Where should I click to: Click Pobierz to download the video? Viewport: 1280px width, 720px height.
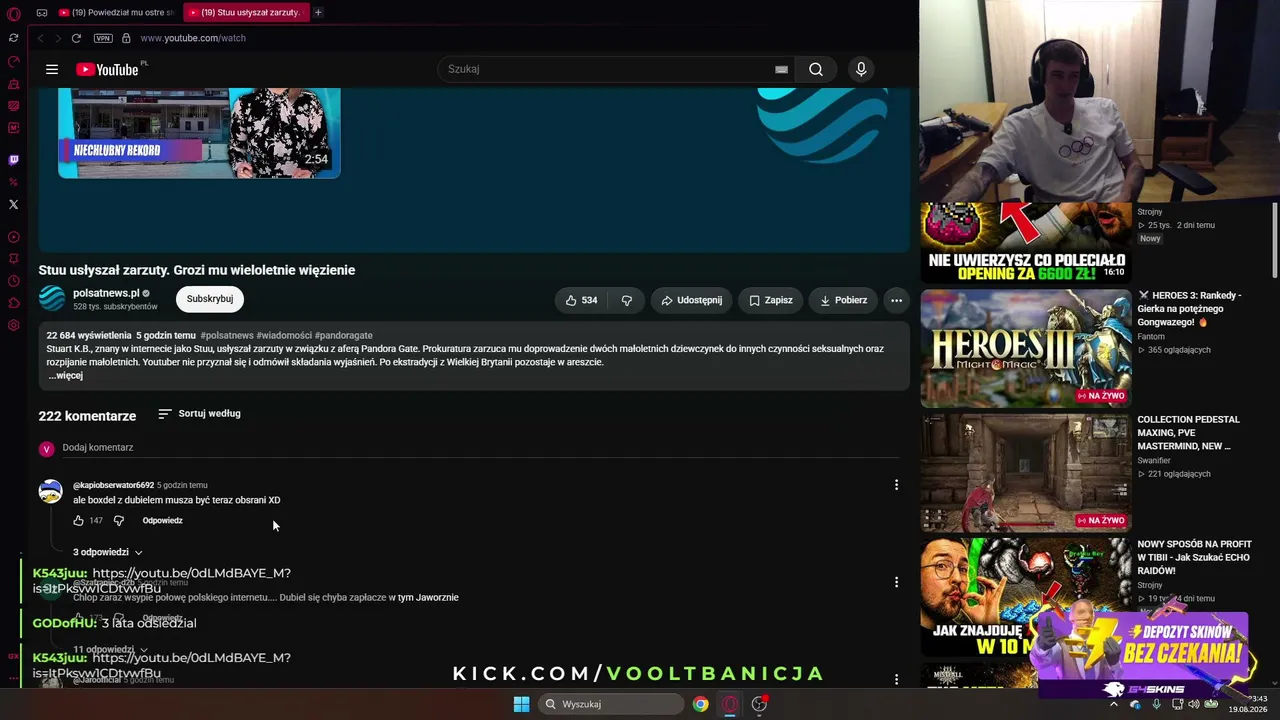(844, 300)
